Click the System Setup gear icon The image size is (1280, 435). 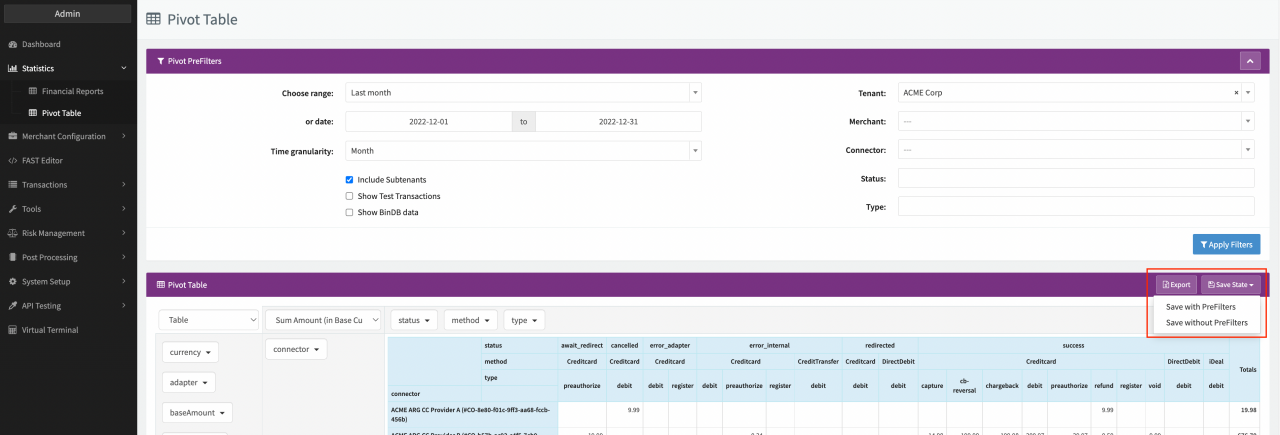tap(12, 282)
